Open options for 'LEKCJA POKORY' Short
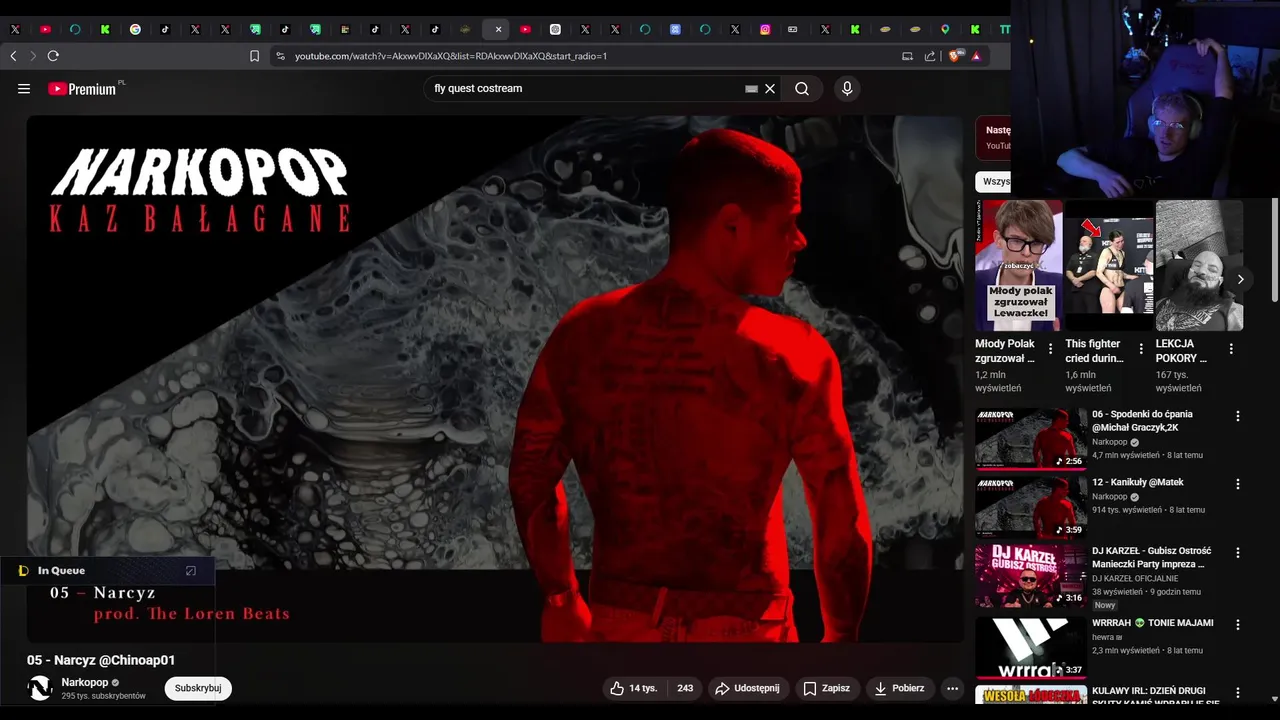Screen dimensions: 1280x720 [x=1231, y=349]
